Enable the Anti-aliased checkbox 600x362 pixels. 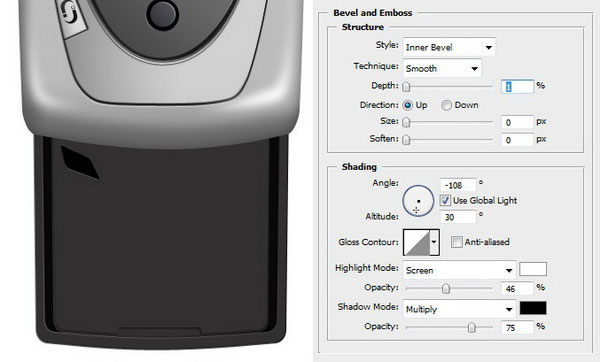(456, 242)
